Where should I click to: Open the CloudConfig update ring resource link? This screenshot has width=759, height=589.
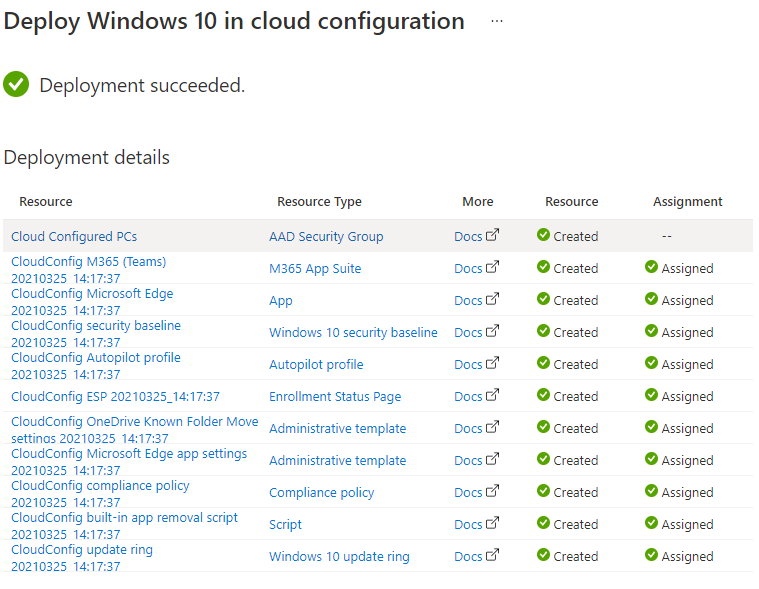pos(82,557)
